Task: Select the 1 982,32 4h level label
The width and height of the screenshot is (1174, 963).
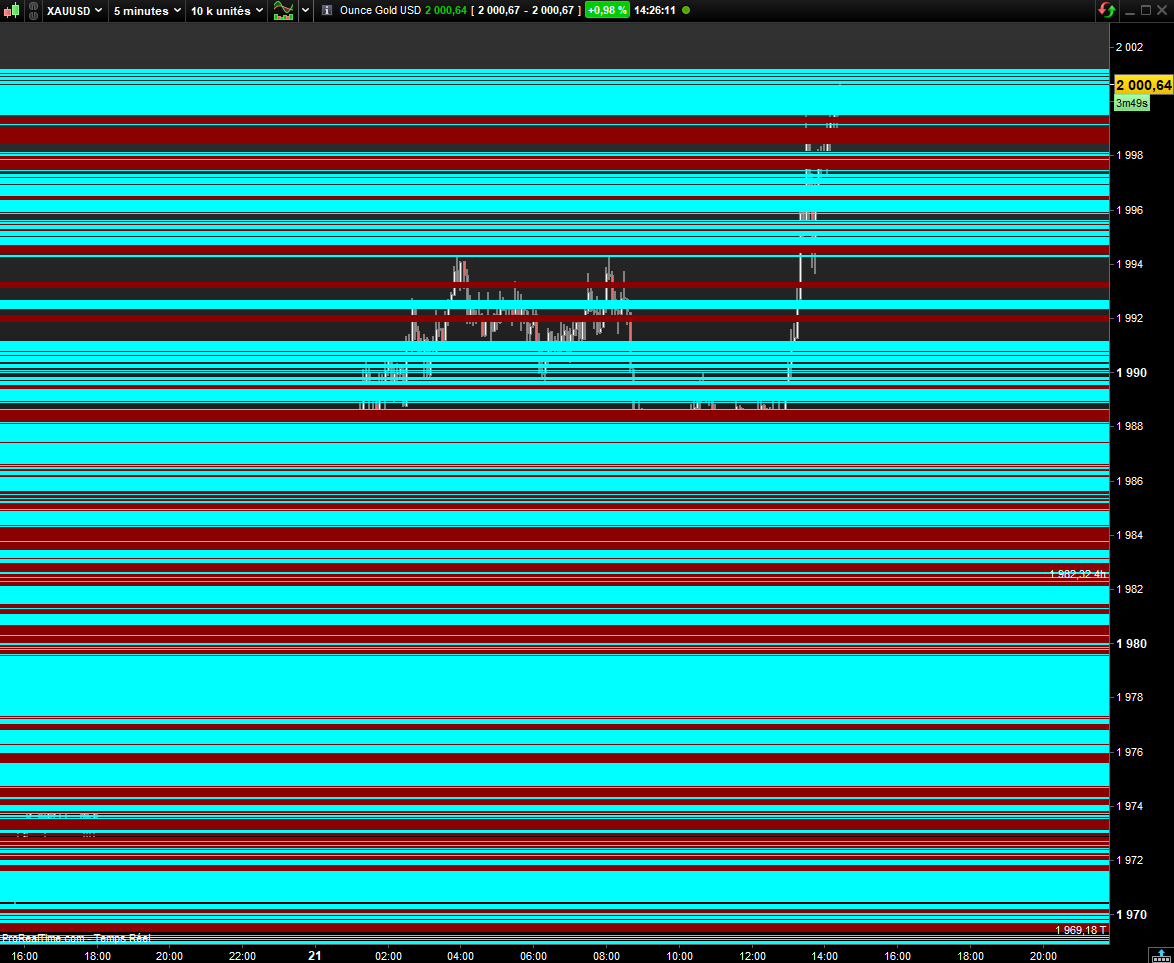Action: [1077, 574]
